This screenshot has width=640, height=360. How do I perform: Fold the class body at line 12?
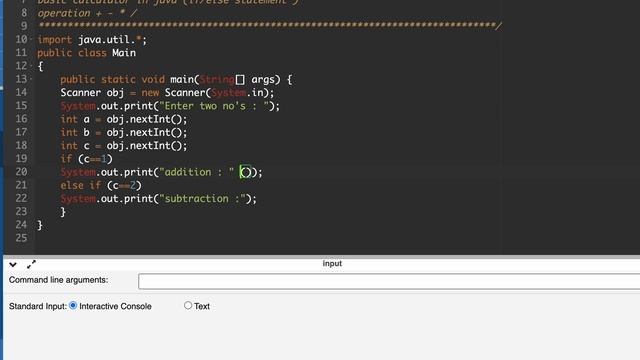point(31,66)
